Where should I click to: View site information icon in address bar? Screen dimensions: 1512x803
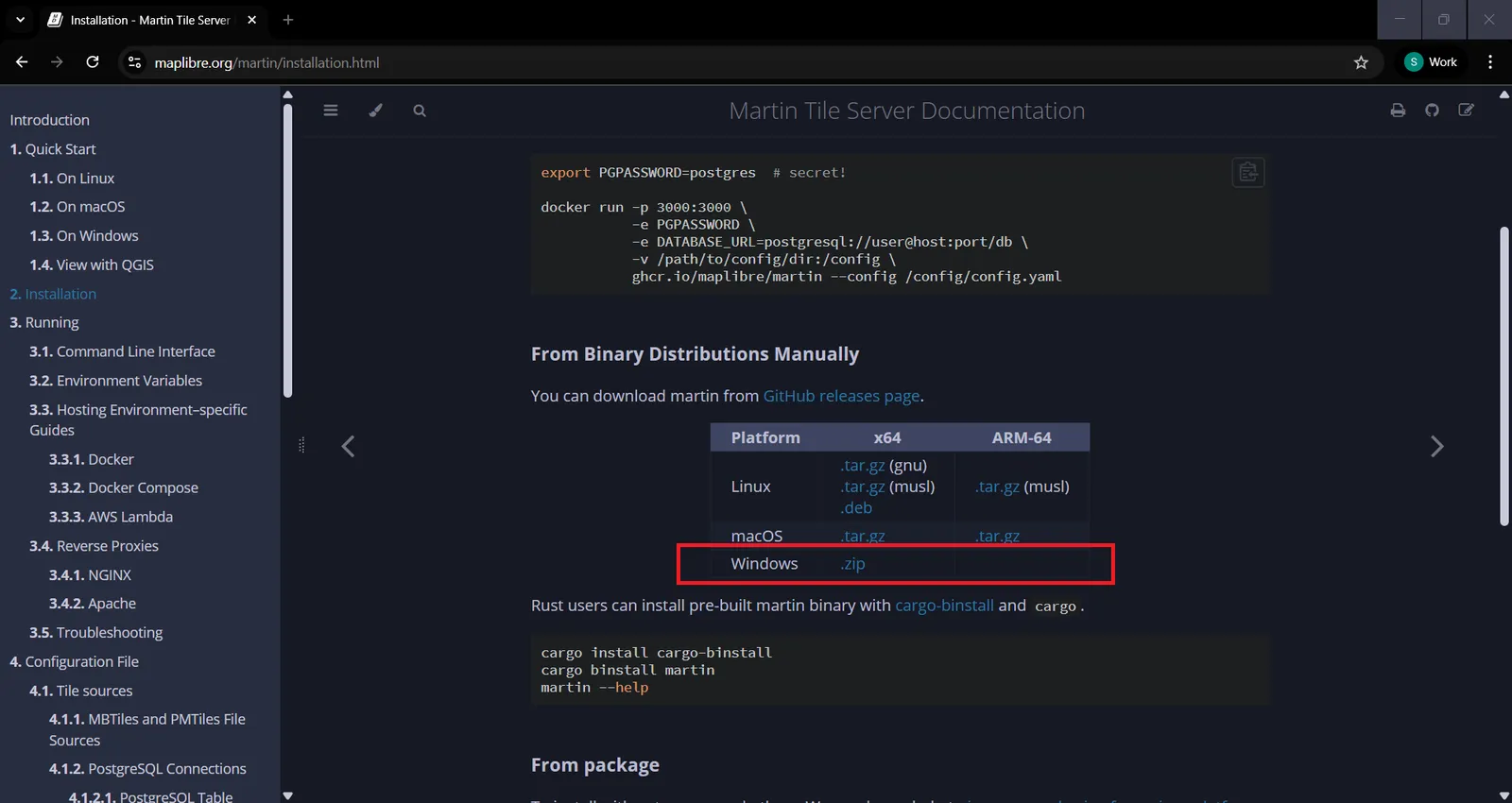(x=135, y=62)
